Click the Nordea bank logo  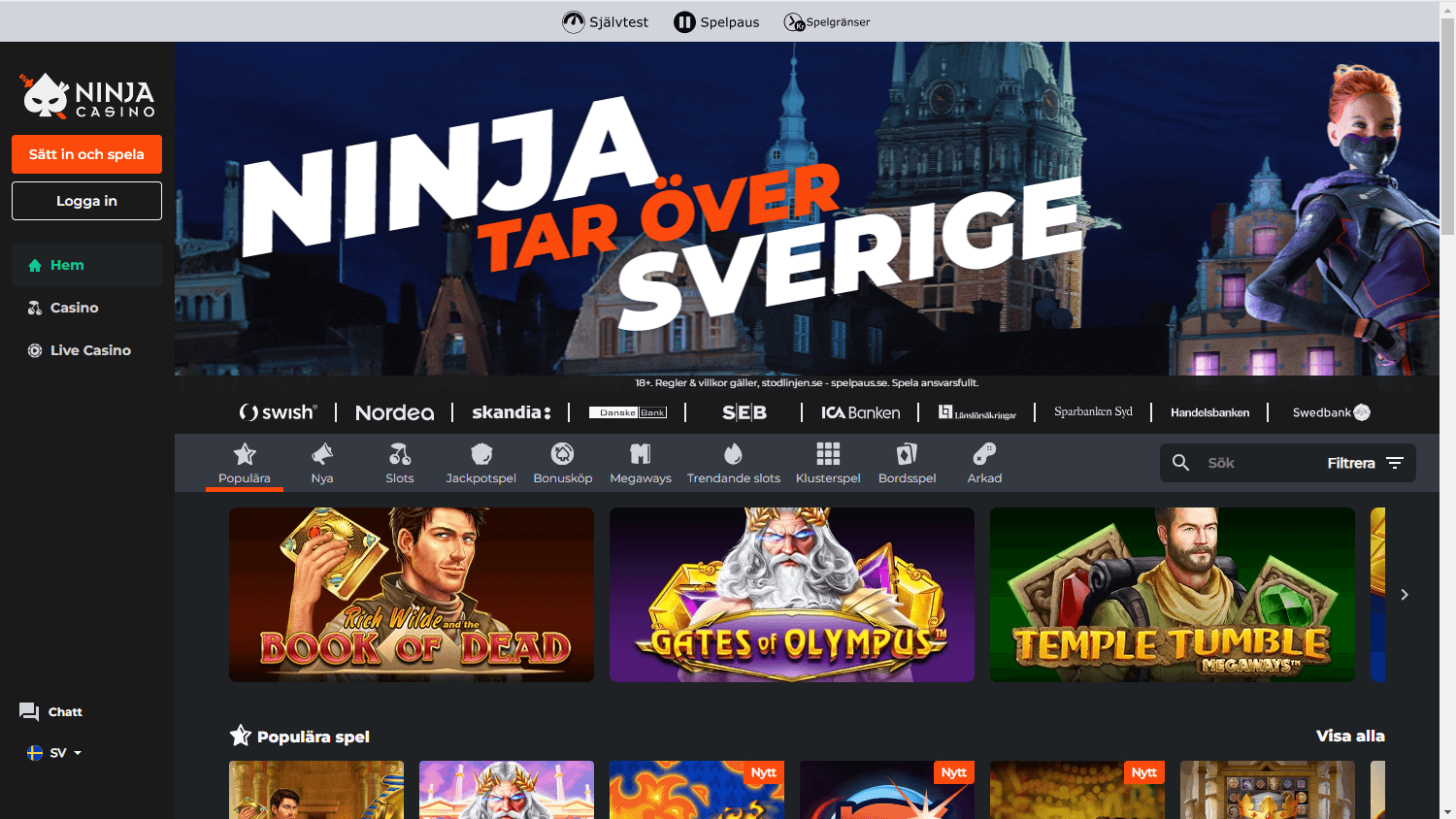pos(395,412)
